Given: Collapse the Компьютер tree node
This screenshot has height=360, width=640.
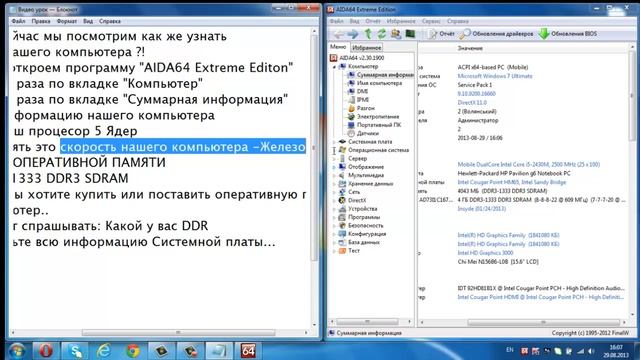Looking at the screenshot, I should tap(334, 67).
